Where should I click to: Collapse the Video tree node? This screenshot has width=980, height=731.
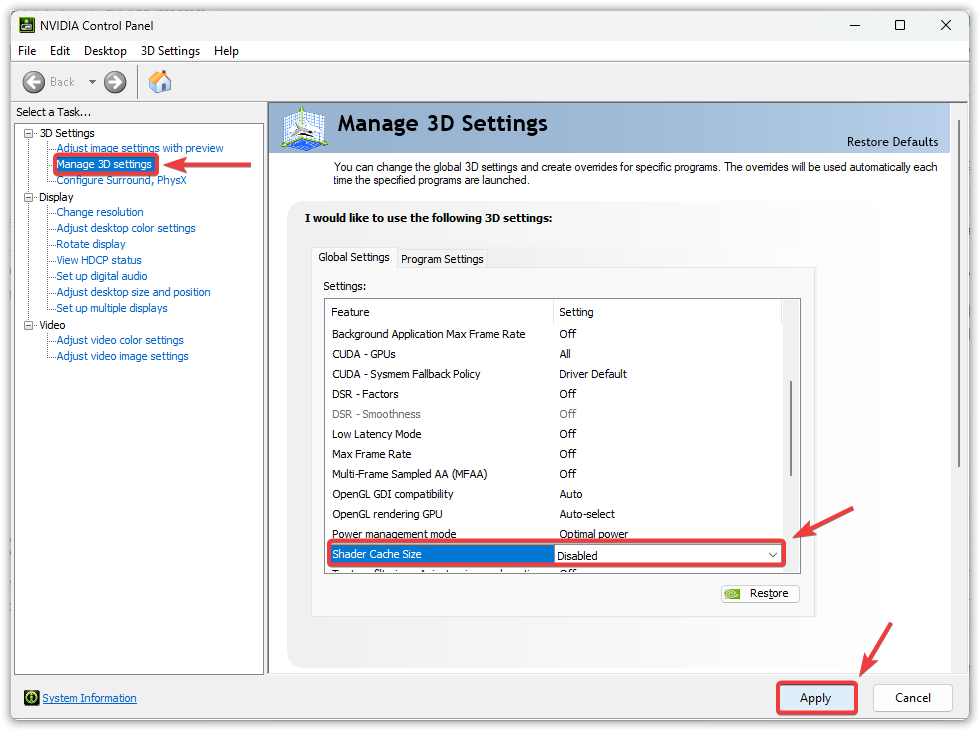click(29, 325)
